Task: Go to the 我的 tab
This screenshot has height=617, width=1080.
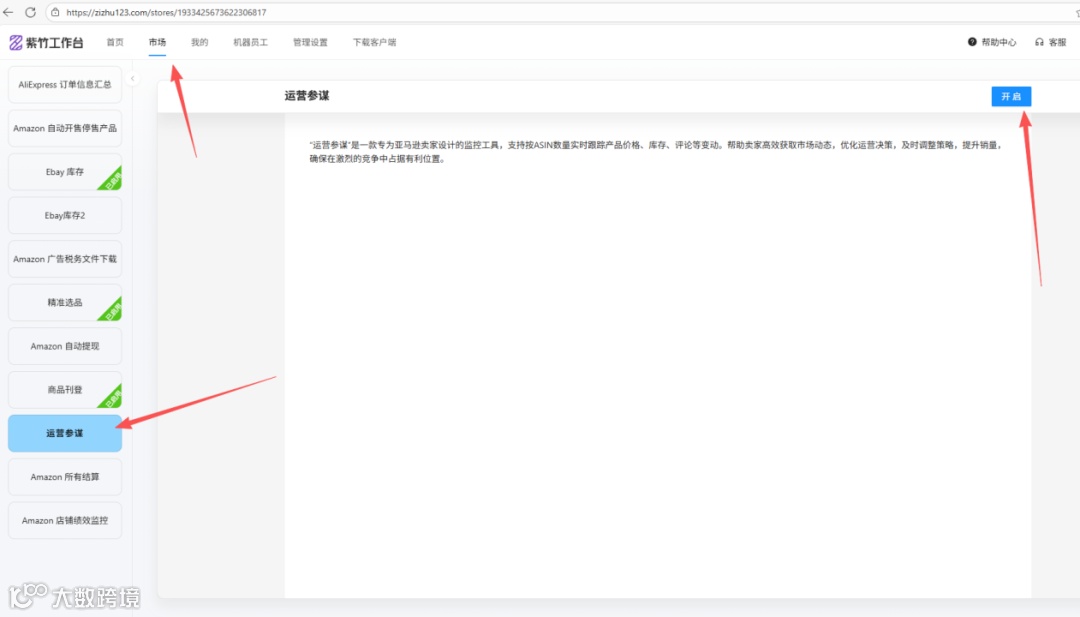Action: point(199,43)
